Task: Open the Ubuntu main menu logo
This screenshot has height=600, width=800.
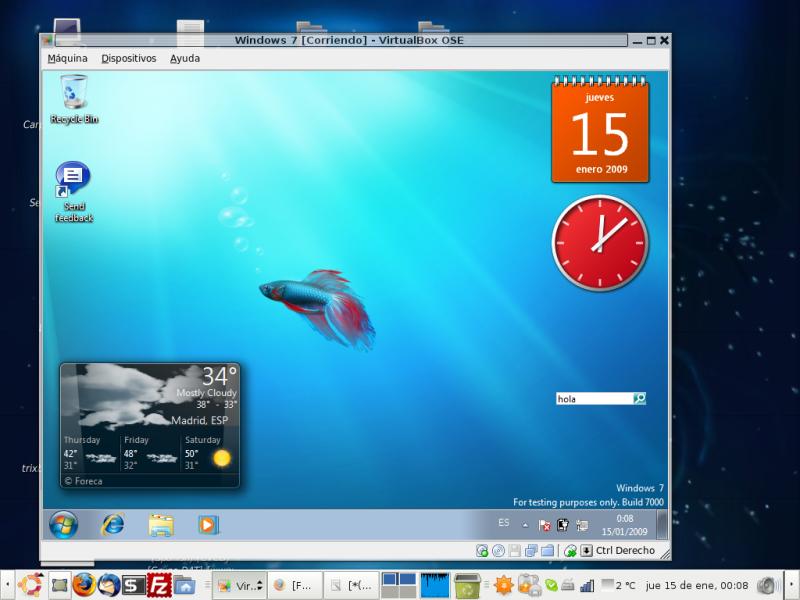Action: tap(31, 585)
